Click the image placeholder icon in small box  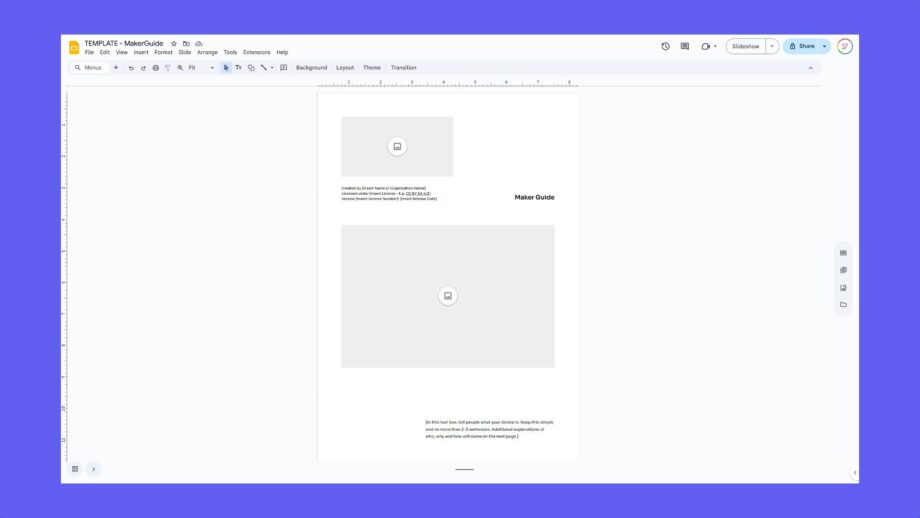click(397, 147)
